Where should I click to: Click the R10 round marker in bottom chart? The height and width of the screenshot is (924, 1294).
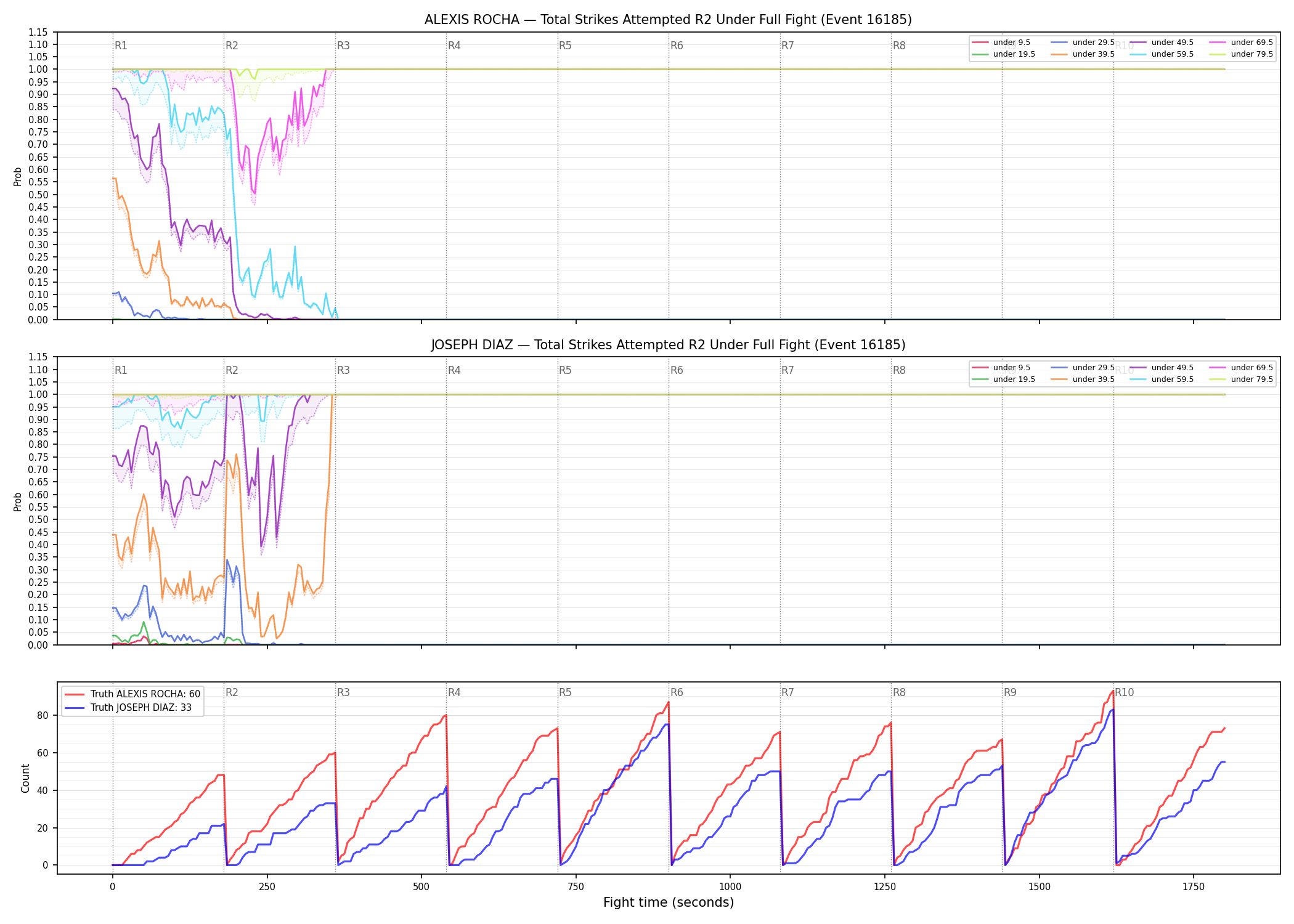1124,692
